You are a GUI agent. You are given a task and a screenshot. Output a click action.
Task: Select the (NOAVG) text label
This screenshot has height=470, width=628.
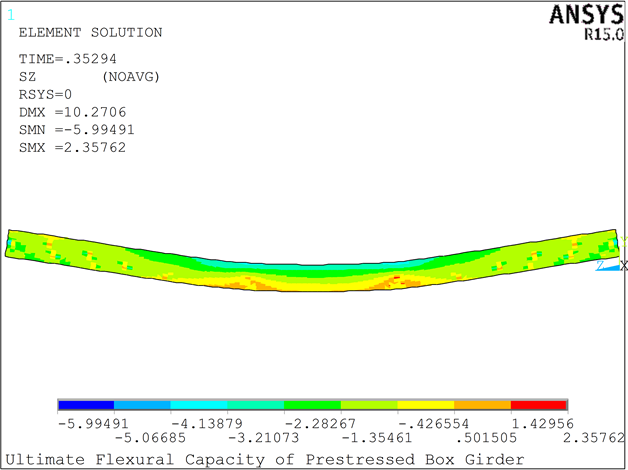pyautogui.click(x=132, y=76)
